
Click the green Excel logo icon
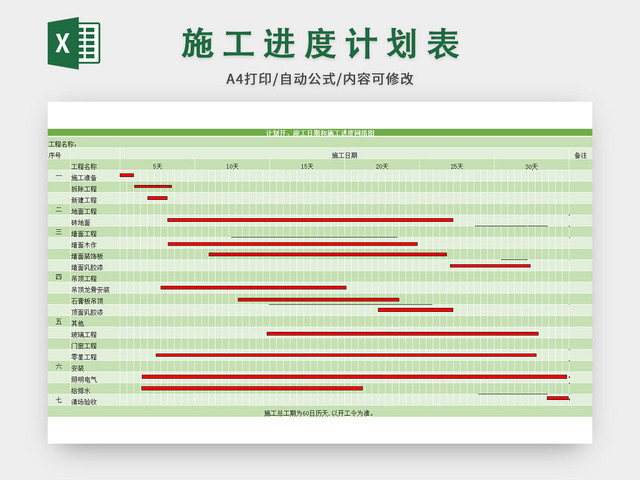pyautogui.click(x=74, y=43)
